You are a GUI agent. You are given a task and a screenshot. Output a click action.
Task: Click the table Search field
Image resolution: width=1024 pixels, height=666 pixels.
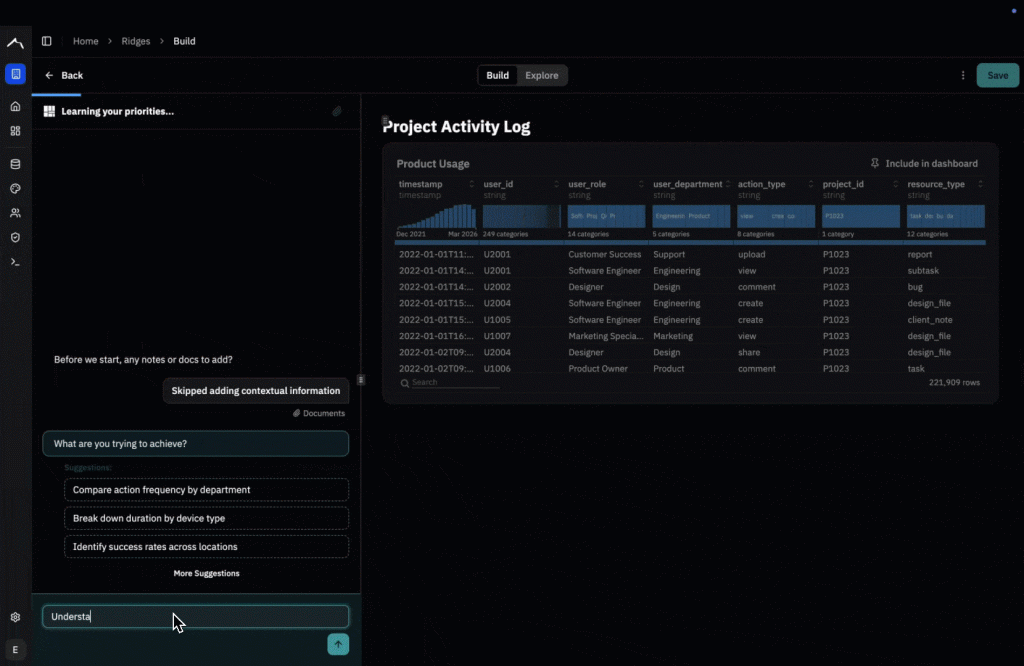click(450, 382)
